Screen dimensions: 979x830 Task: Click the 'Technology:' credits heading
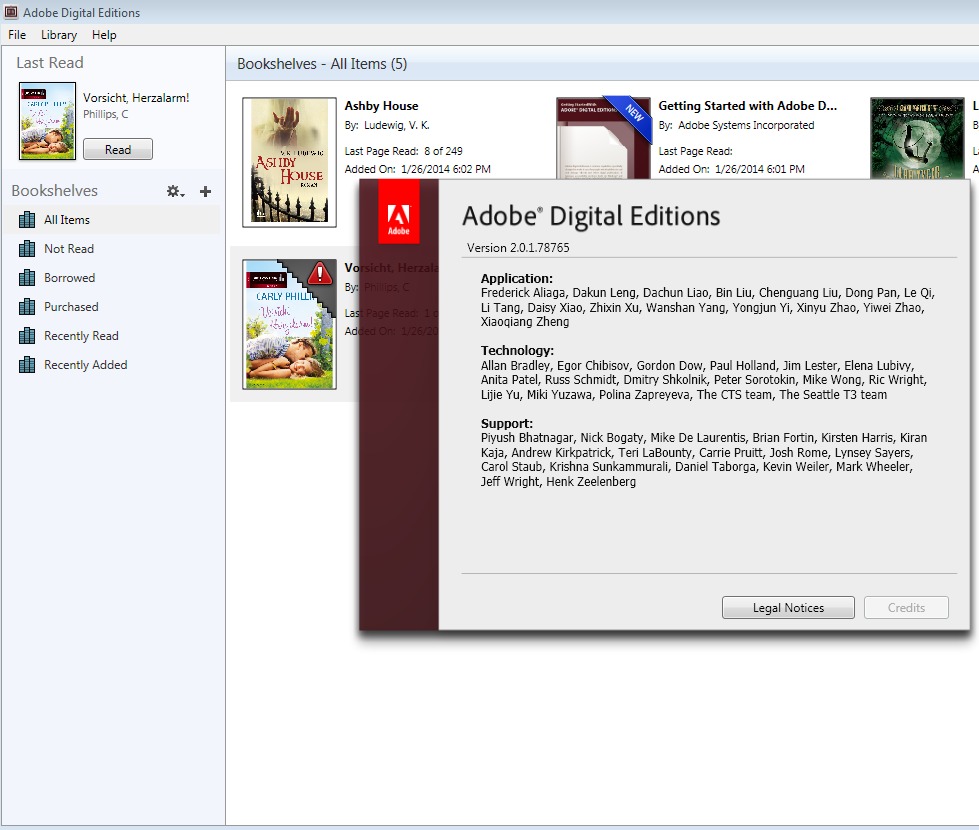click(x=517, y=350)
